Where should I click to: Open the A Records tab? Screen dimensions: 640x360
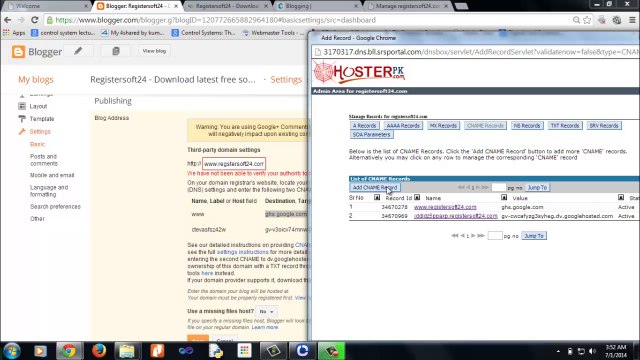click(x=364, y=126)
